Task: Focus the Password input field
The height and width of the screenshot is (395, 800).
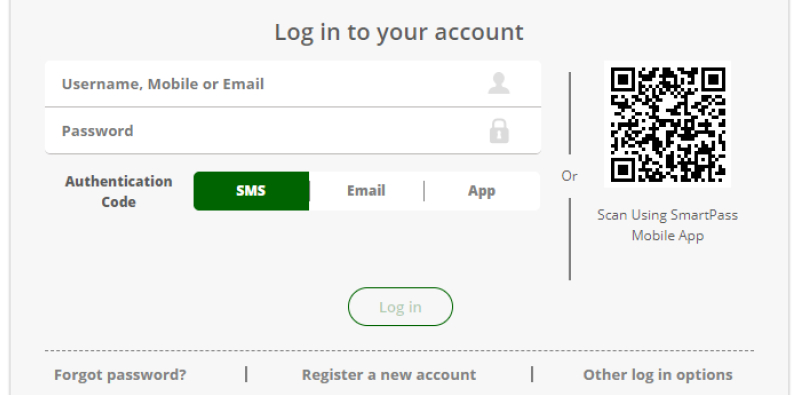Action: (x=293, y=131)
